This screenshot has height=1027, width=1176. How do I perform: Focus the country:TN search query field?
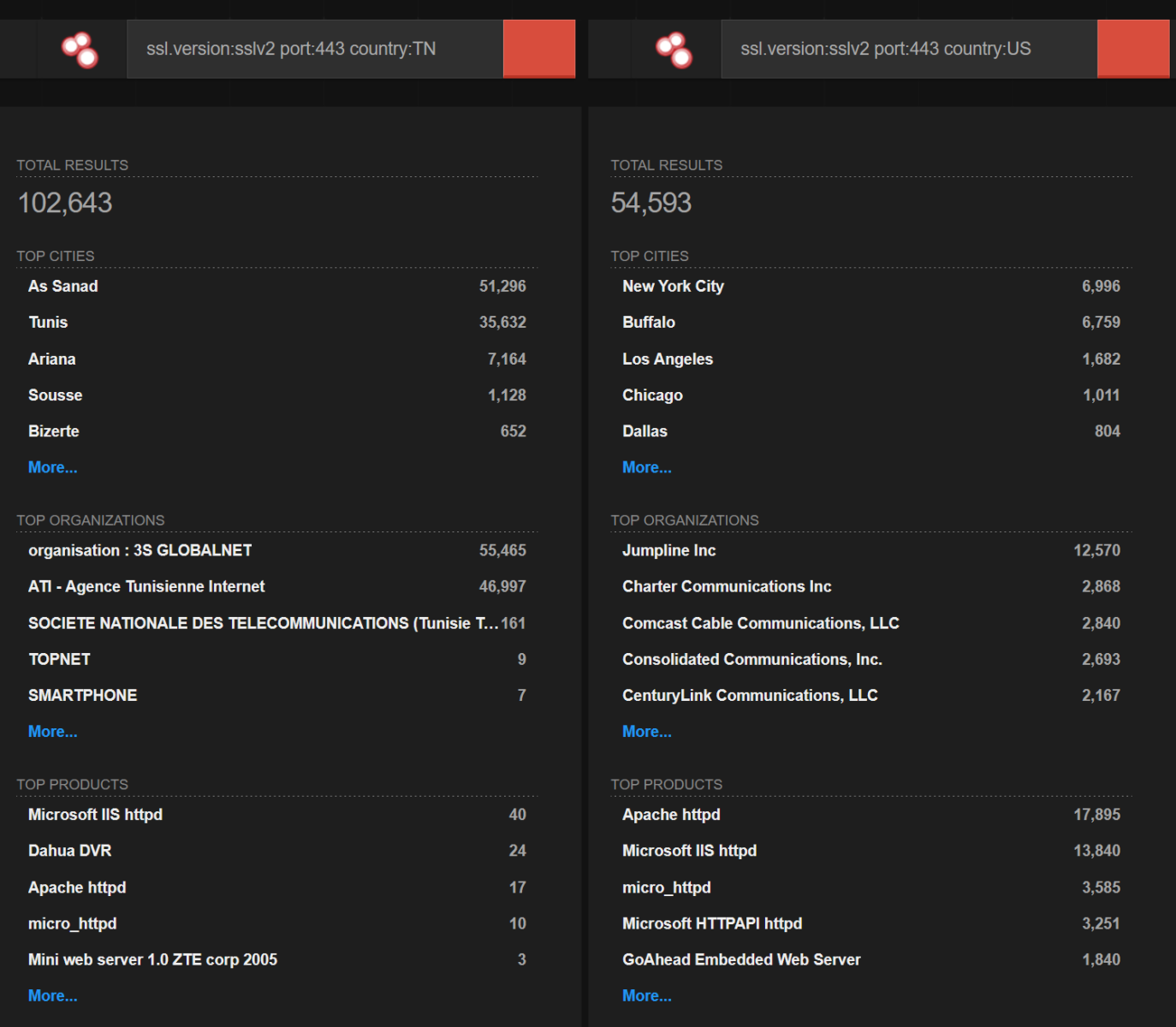[315, 49]
